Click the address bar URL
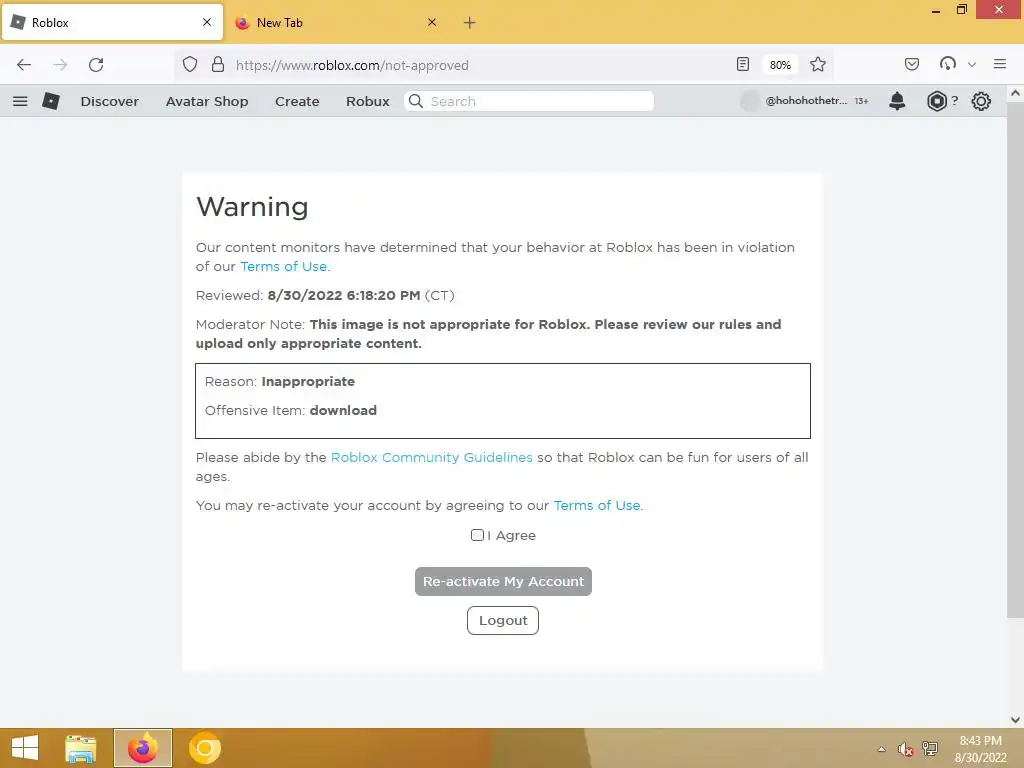The height and width of the screenshot is (768, 1024). pos(352,65)
